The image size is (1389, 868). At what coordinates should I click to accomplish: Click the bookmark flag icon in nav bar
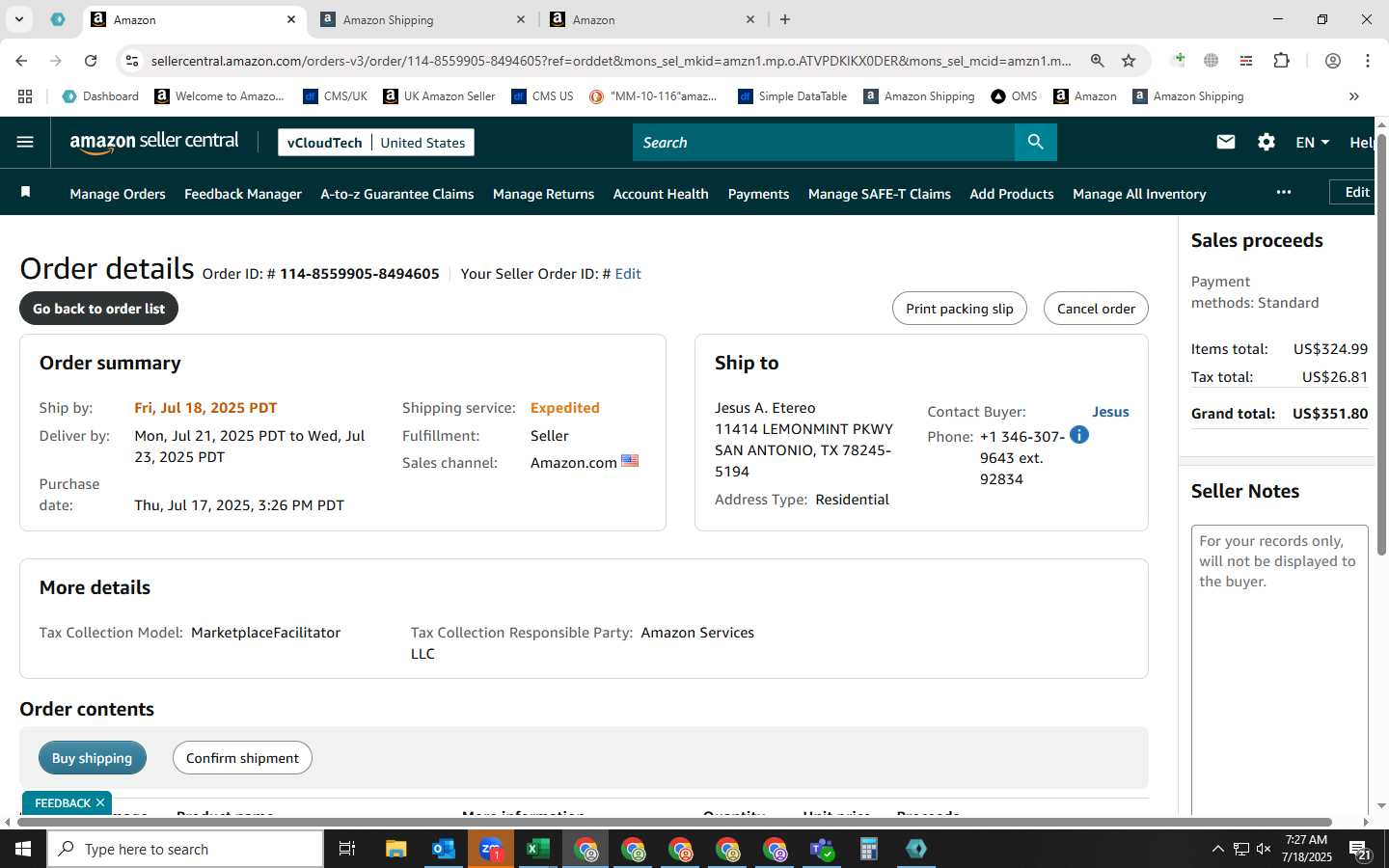pos(26,193)
